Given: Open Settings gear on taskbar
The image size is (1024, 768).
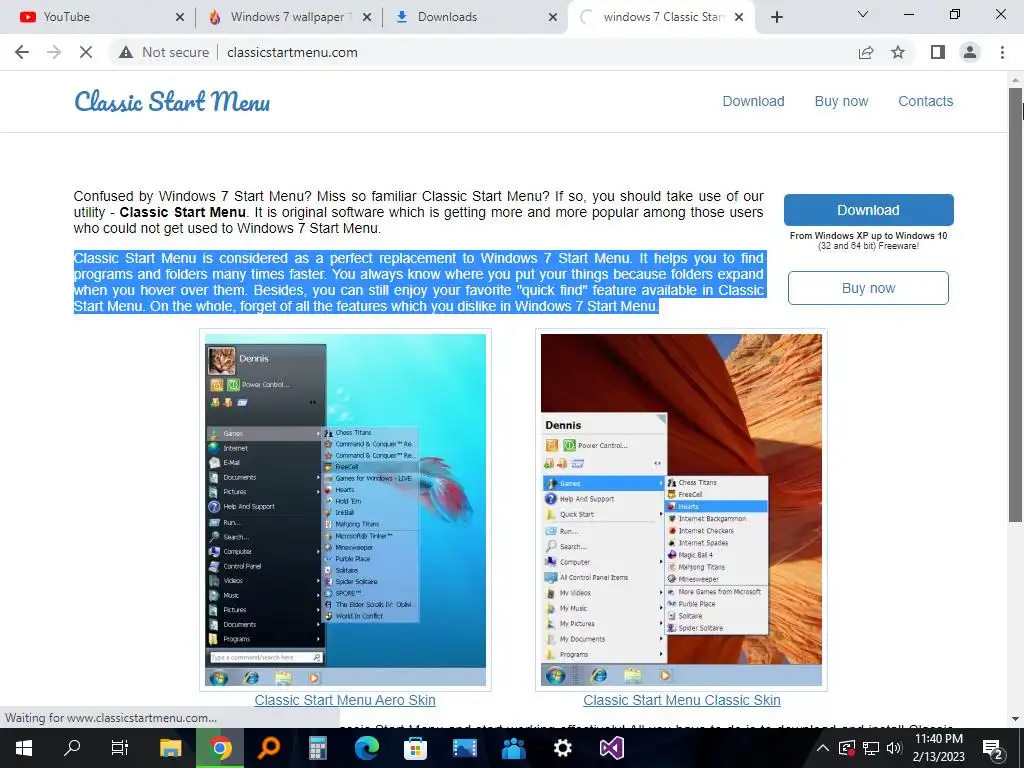Looking at the screenshot, I should (562, 748).
